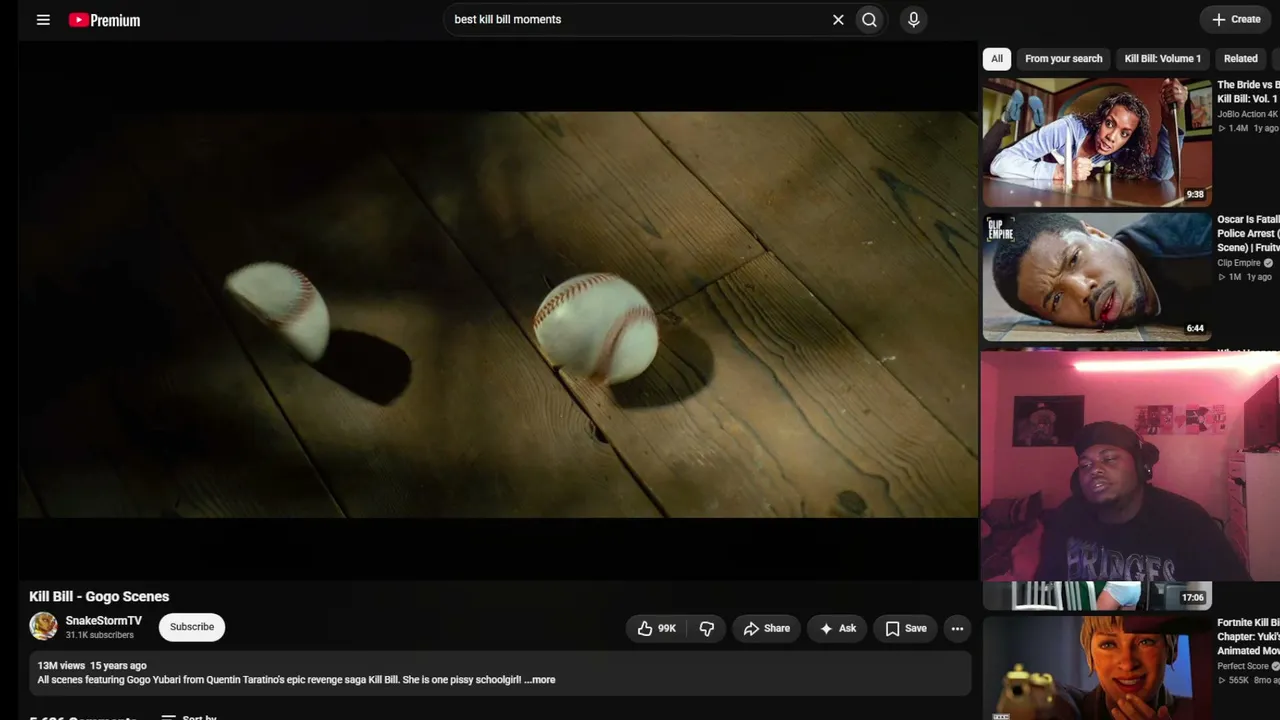
Task: Subscribe to SnakeStormTV
Action: [x=192, y=627]
